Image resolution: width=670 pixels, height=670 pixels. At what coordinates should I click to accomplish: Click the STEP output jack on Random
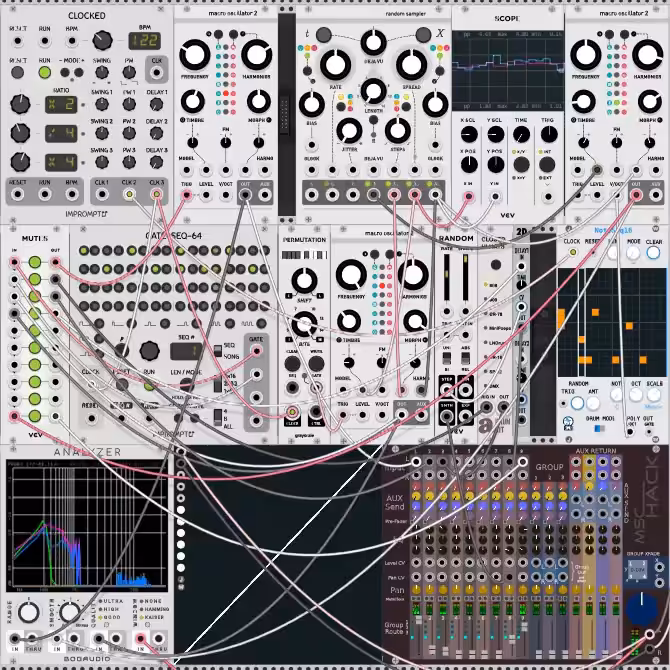[447, 390]
